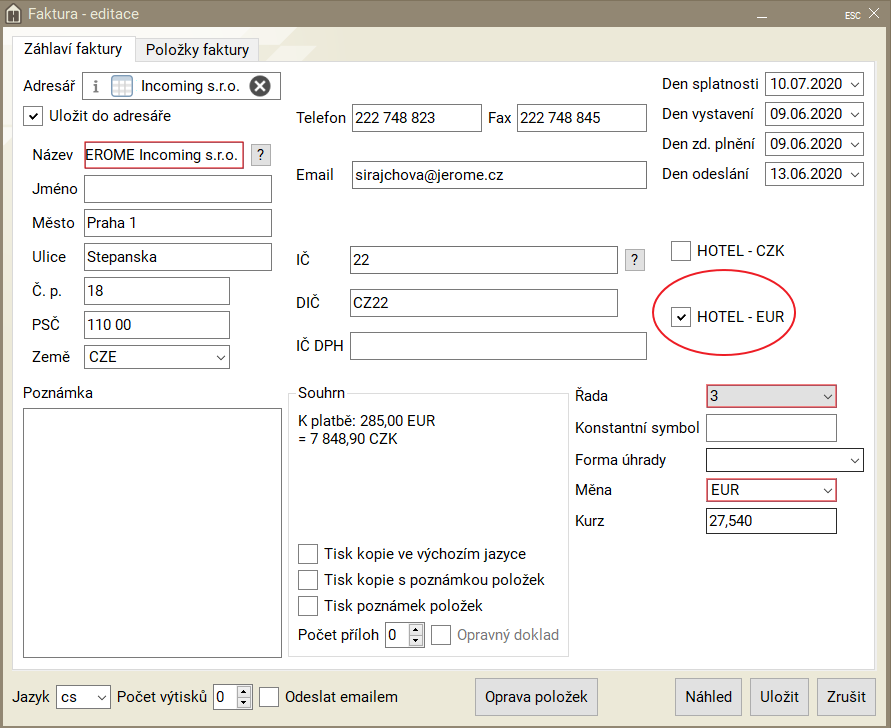The height and width of the screenshot is (728, 891).
Task: Uncheck Uložit do adresáře checkbox
Action: click(33, 116)
